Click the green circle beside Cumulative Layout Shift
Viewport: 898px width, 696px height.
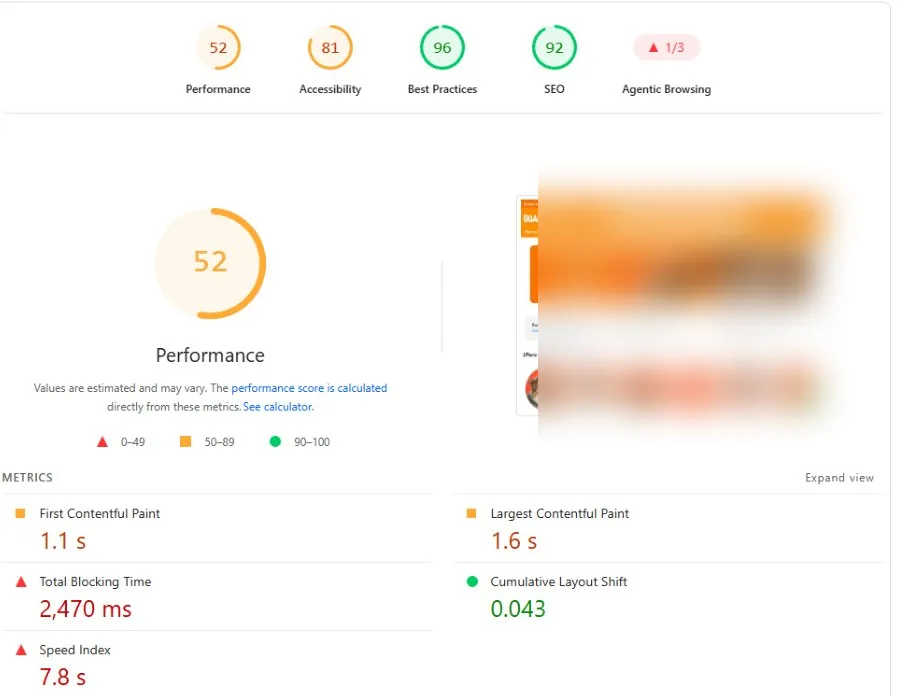pyautogui.click(x=472, y=581)
